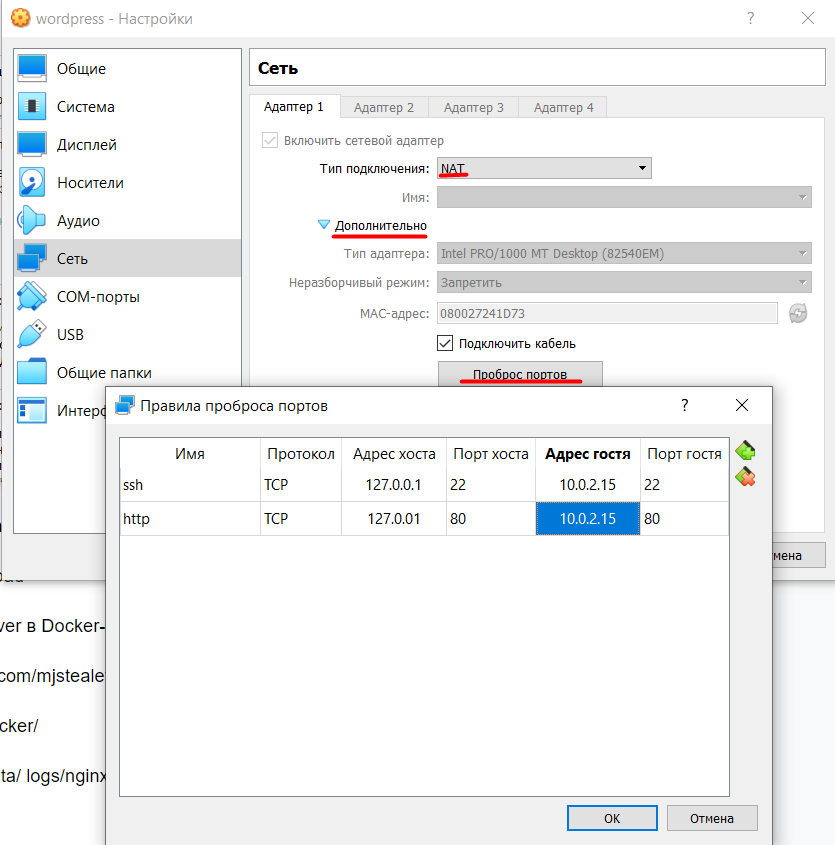Viewport: 835px width, 845px height.
Task: Click guest port 22 in ssh row
Action: pyautogui.click(x=684, y=485)
